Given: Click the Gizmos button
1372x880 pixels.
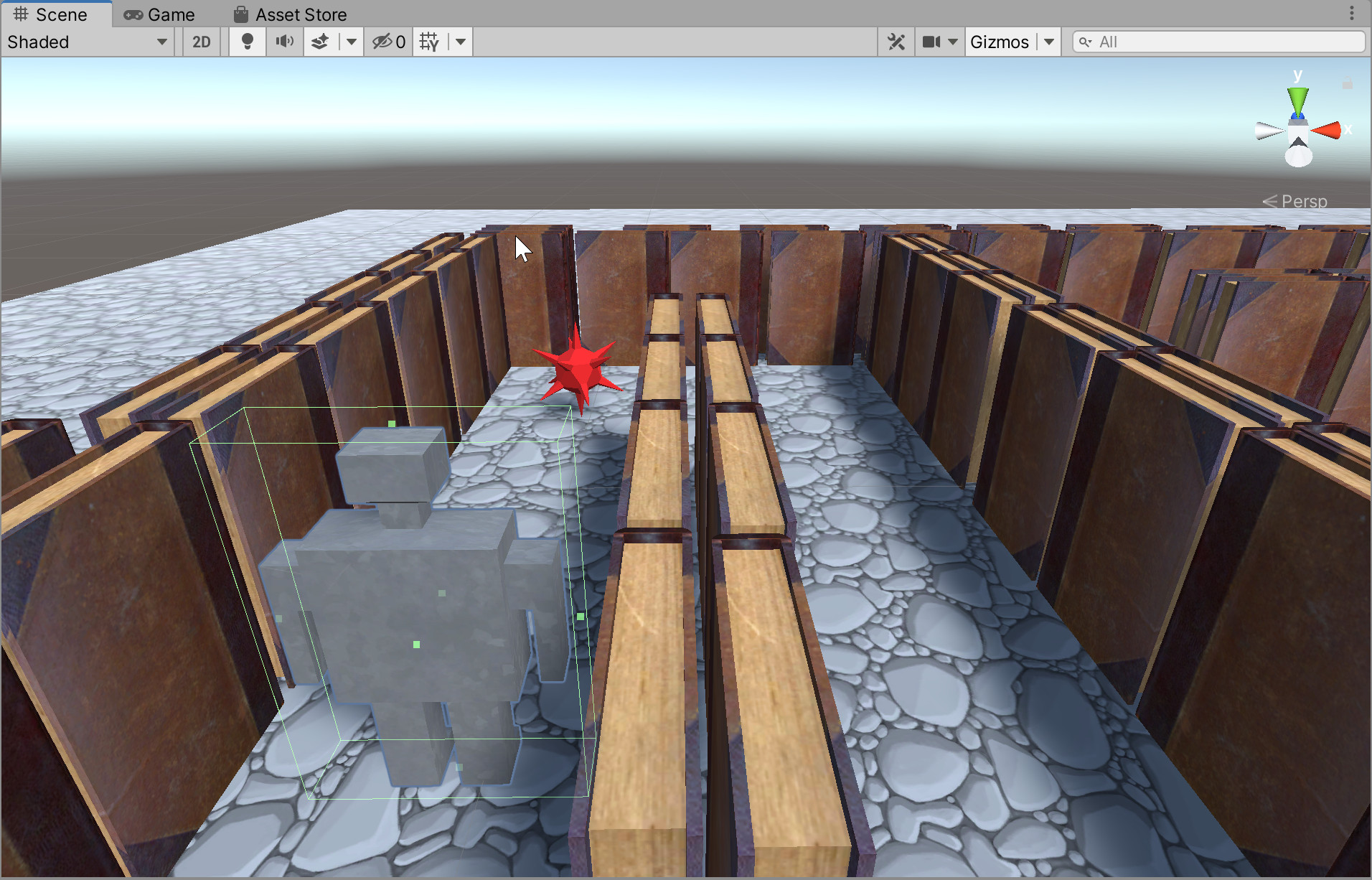Looking at the screenshot, I should tap(1000, 42).
